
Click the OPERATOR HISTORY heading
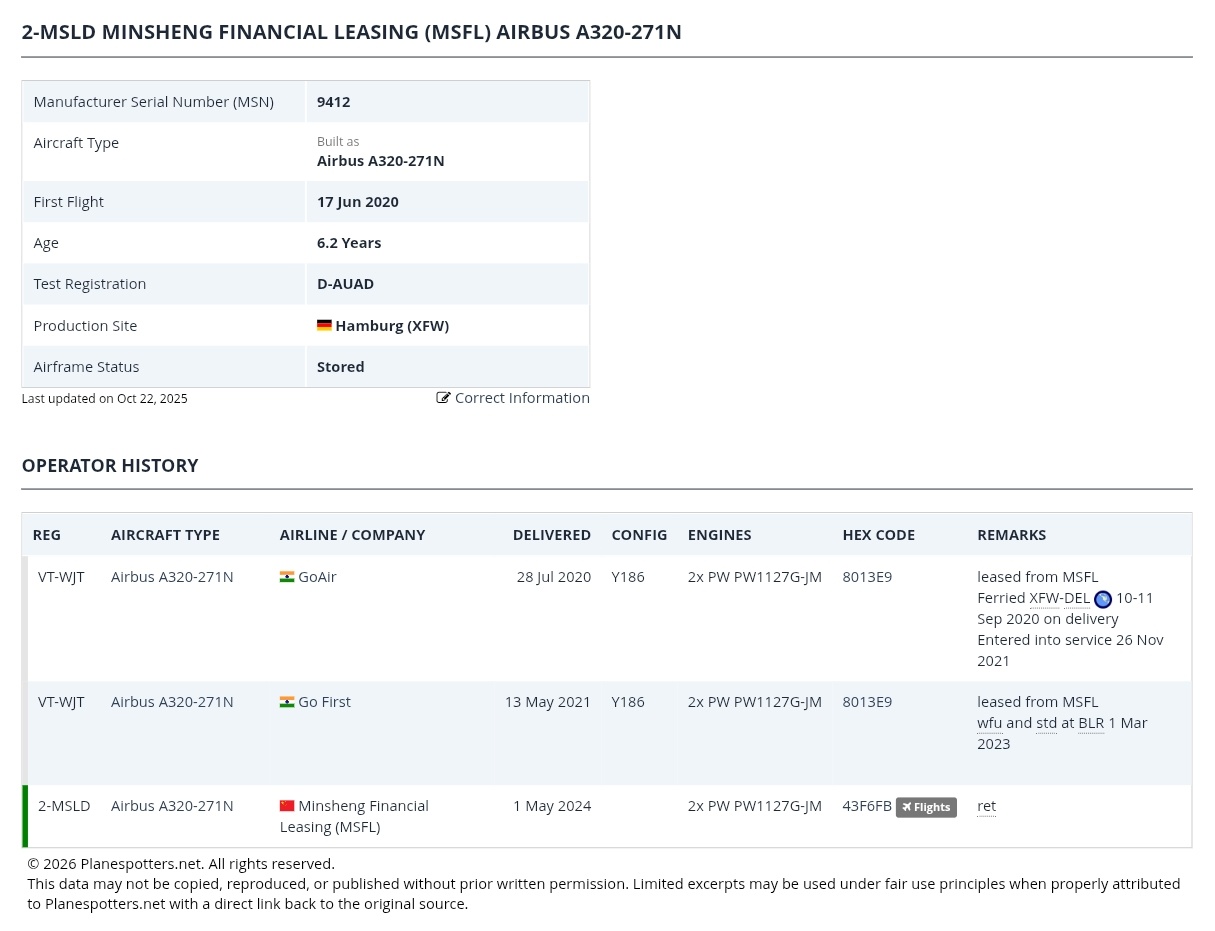tap(110, 466)
